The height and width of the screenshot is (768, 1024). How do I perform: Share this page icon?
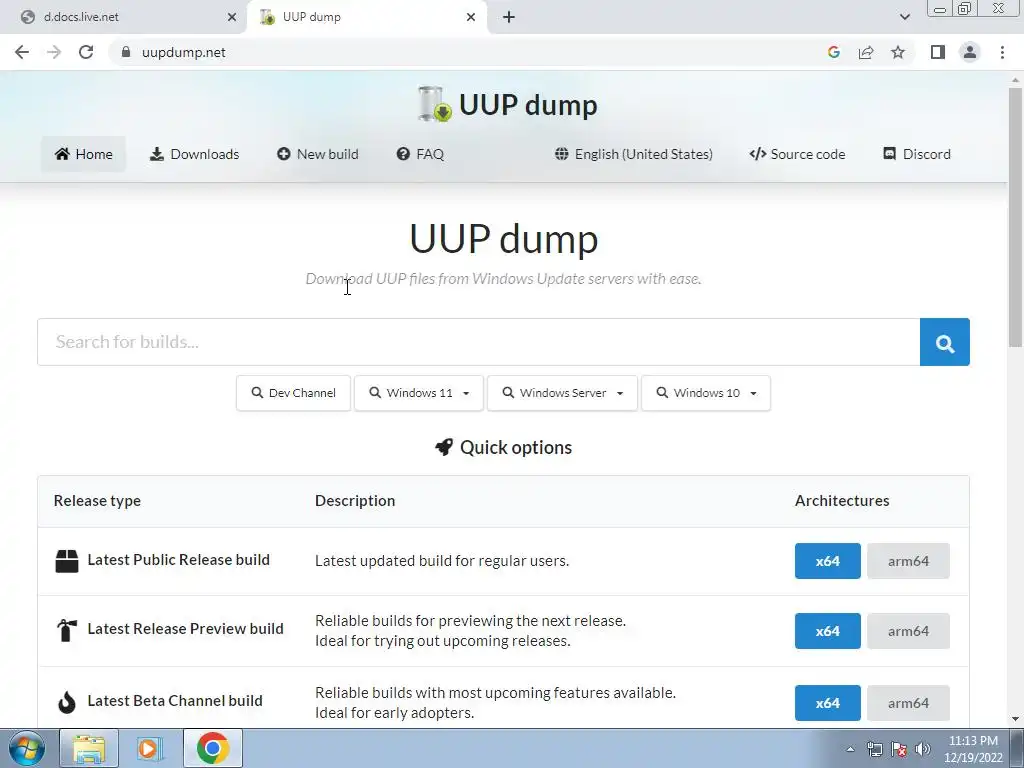point(866,52)
